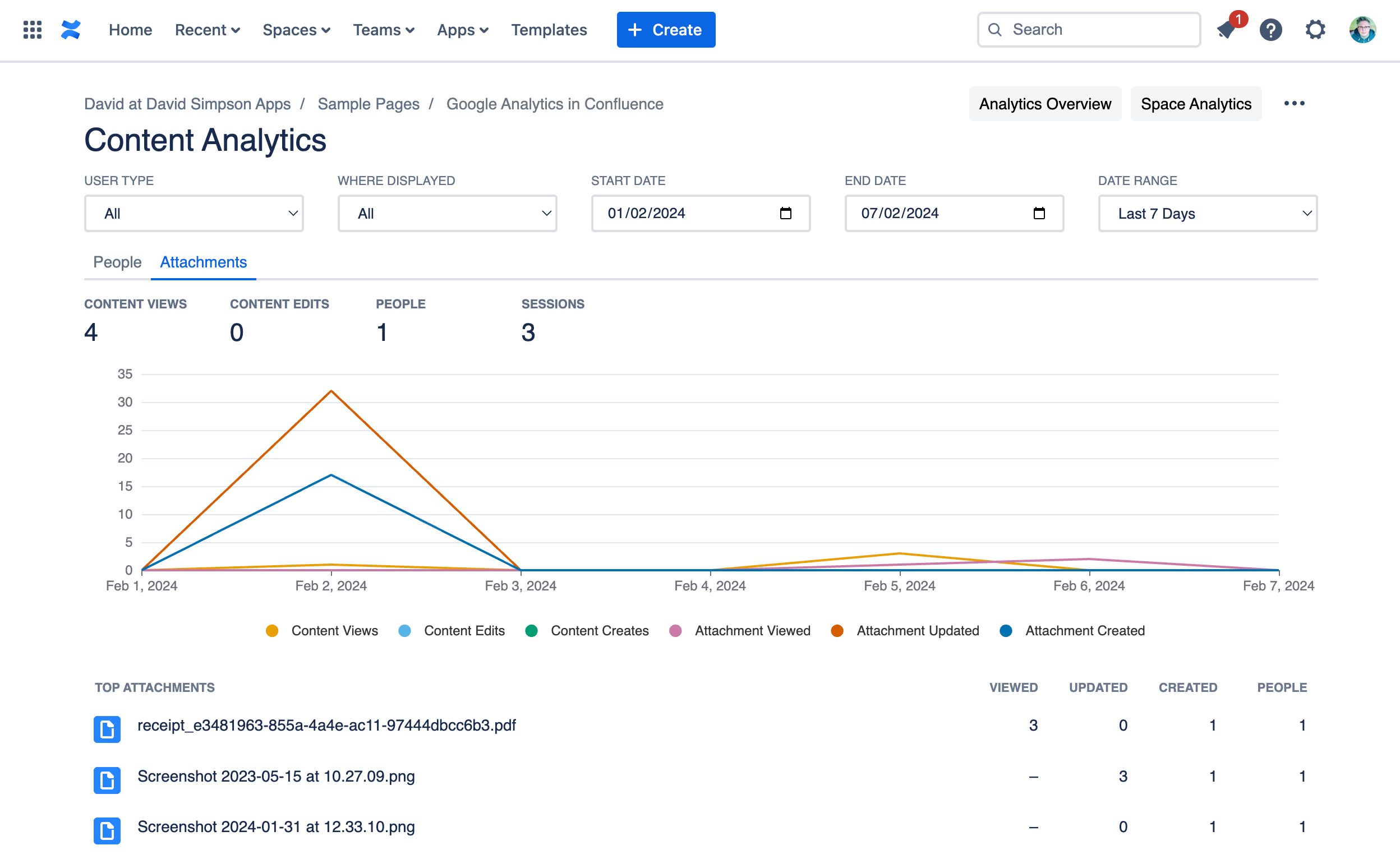The height and width of the screenshot is (859, 1400).
Task: Click the Start Date input field
Action: (x=700, y=213)
